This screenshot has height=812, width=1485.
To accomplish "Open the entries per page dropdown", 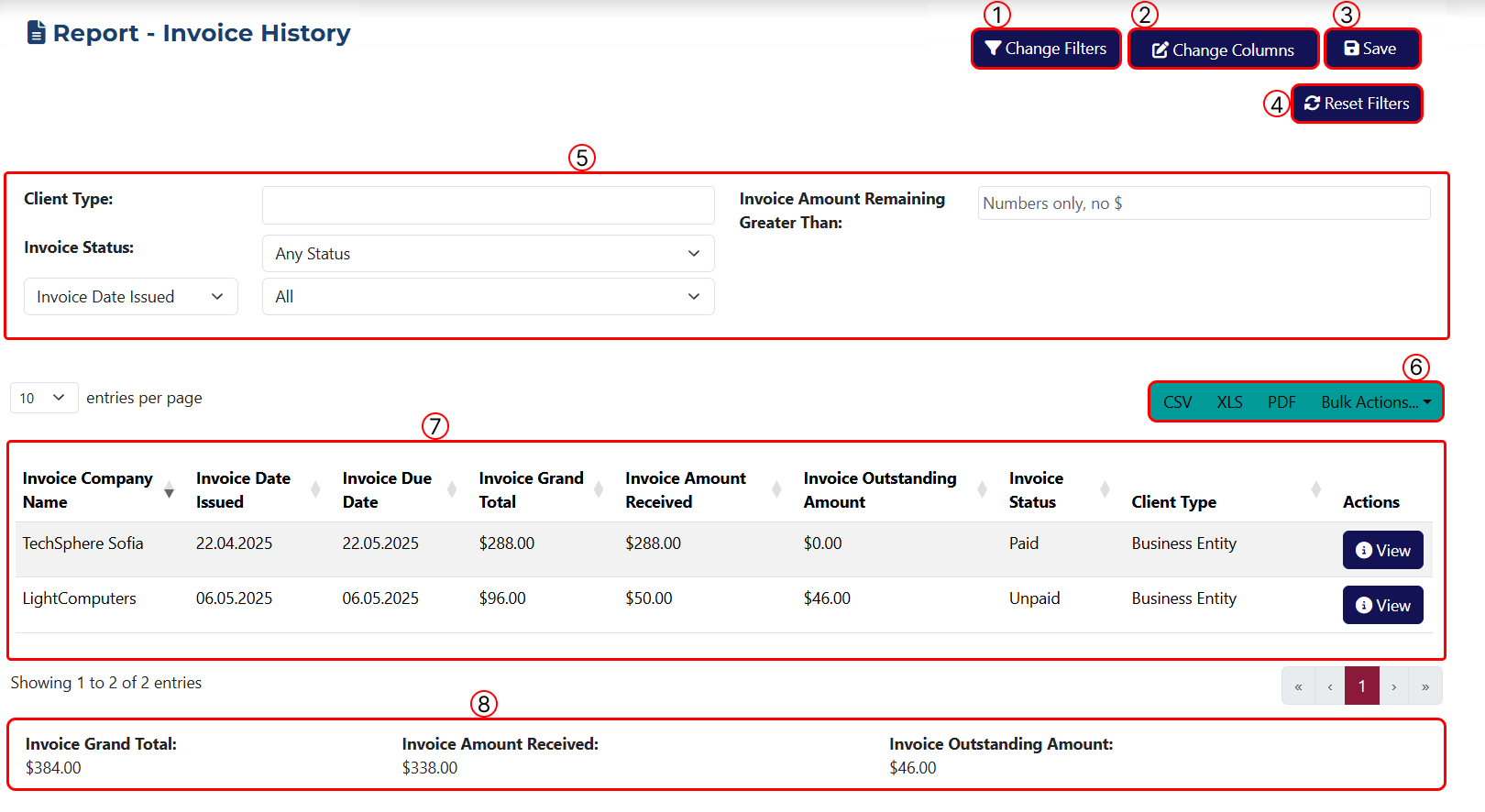I will coord(44,398).
